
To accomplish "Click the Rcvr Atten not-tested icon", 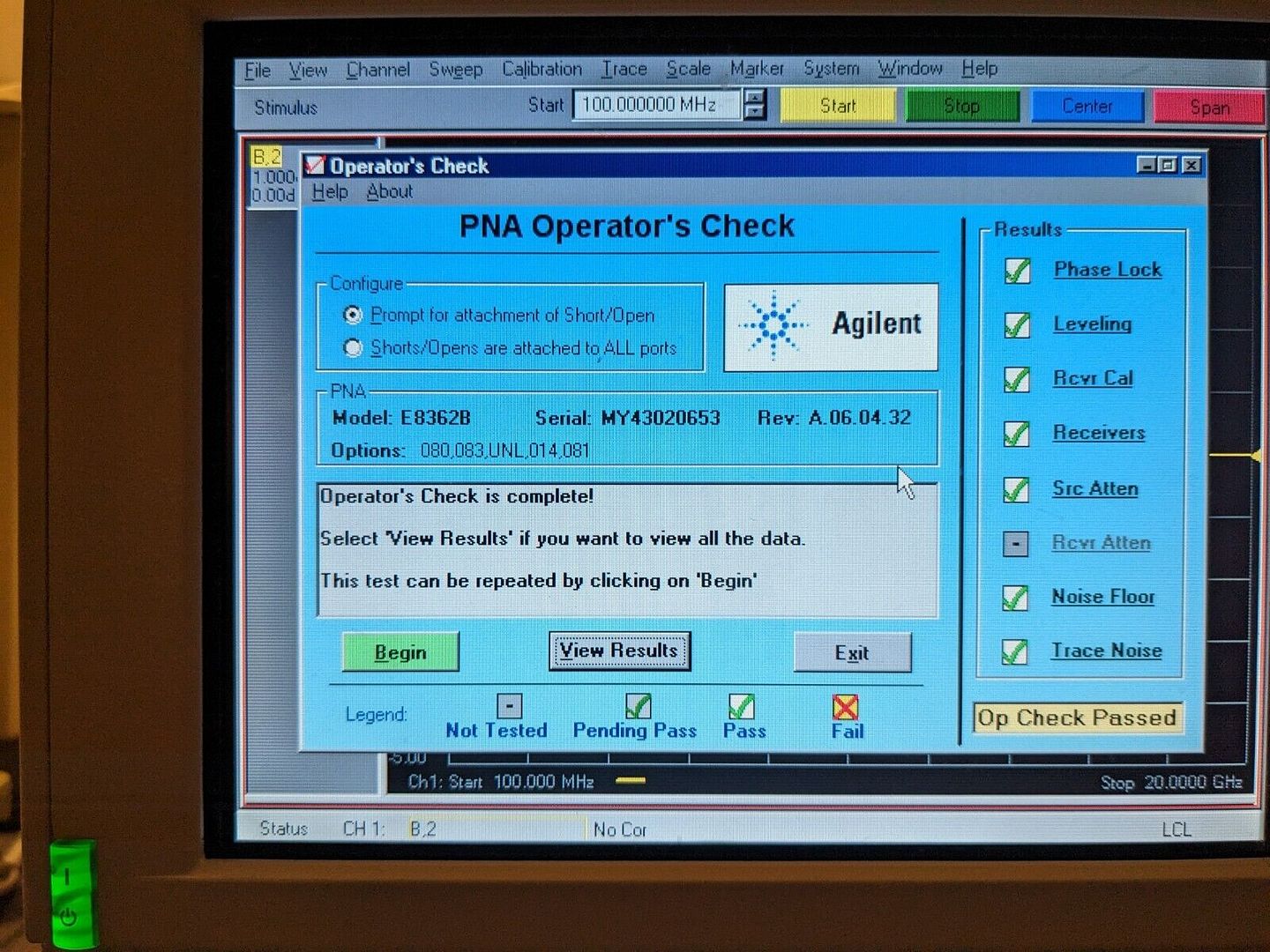I will coord(1016,544).
